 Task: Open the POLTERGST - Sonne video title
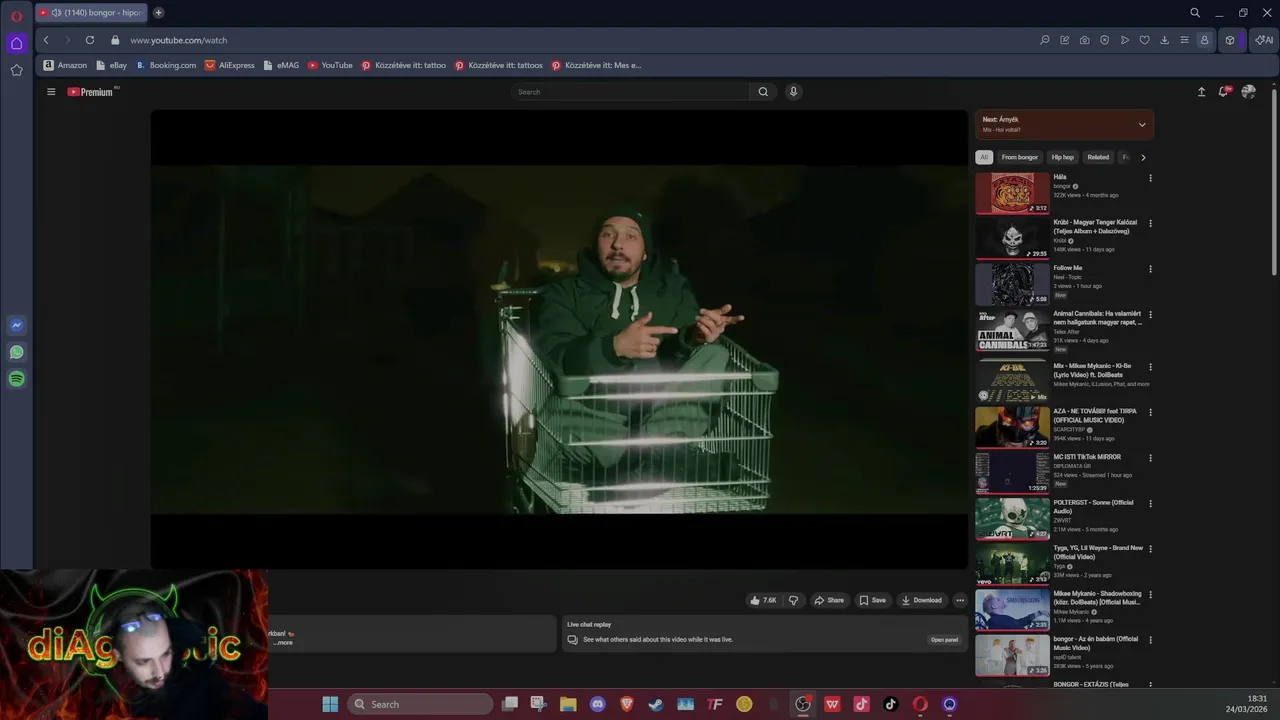pos(1093,507)
